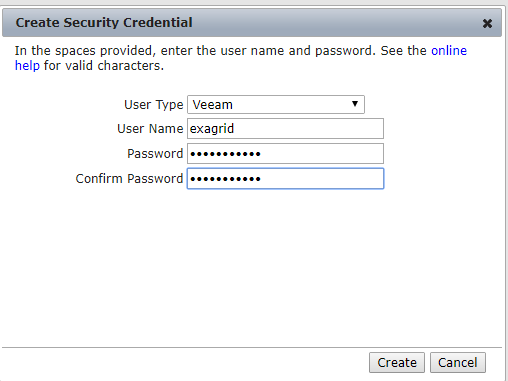This screenshot has width=508, height=381.
Task: Focus the User Name field containing exagrid
Action: pos(285,129)
